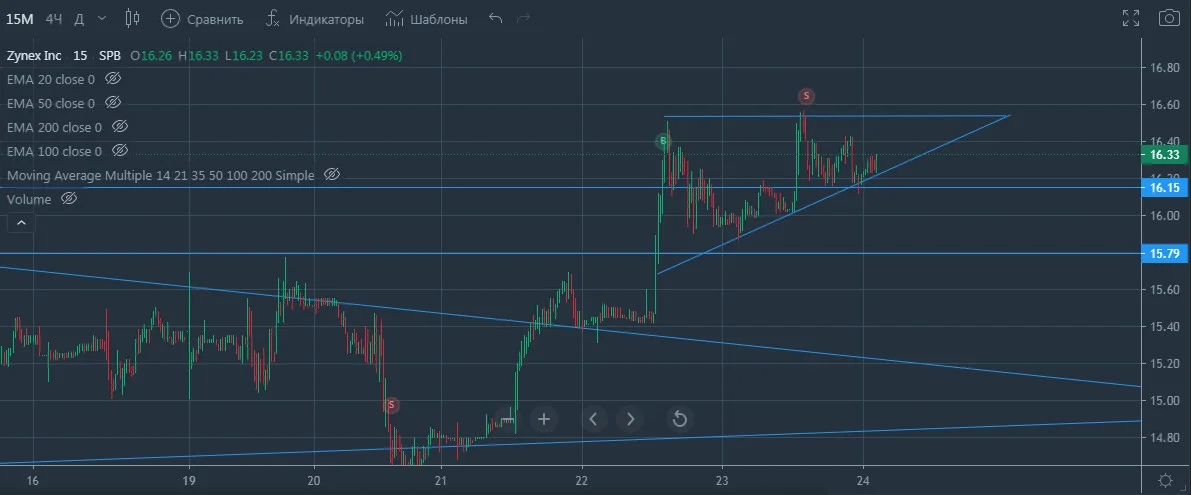Zoom out the chart with minus button
The image size is (1191, 495).
(507, 419)
